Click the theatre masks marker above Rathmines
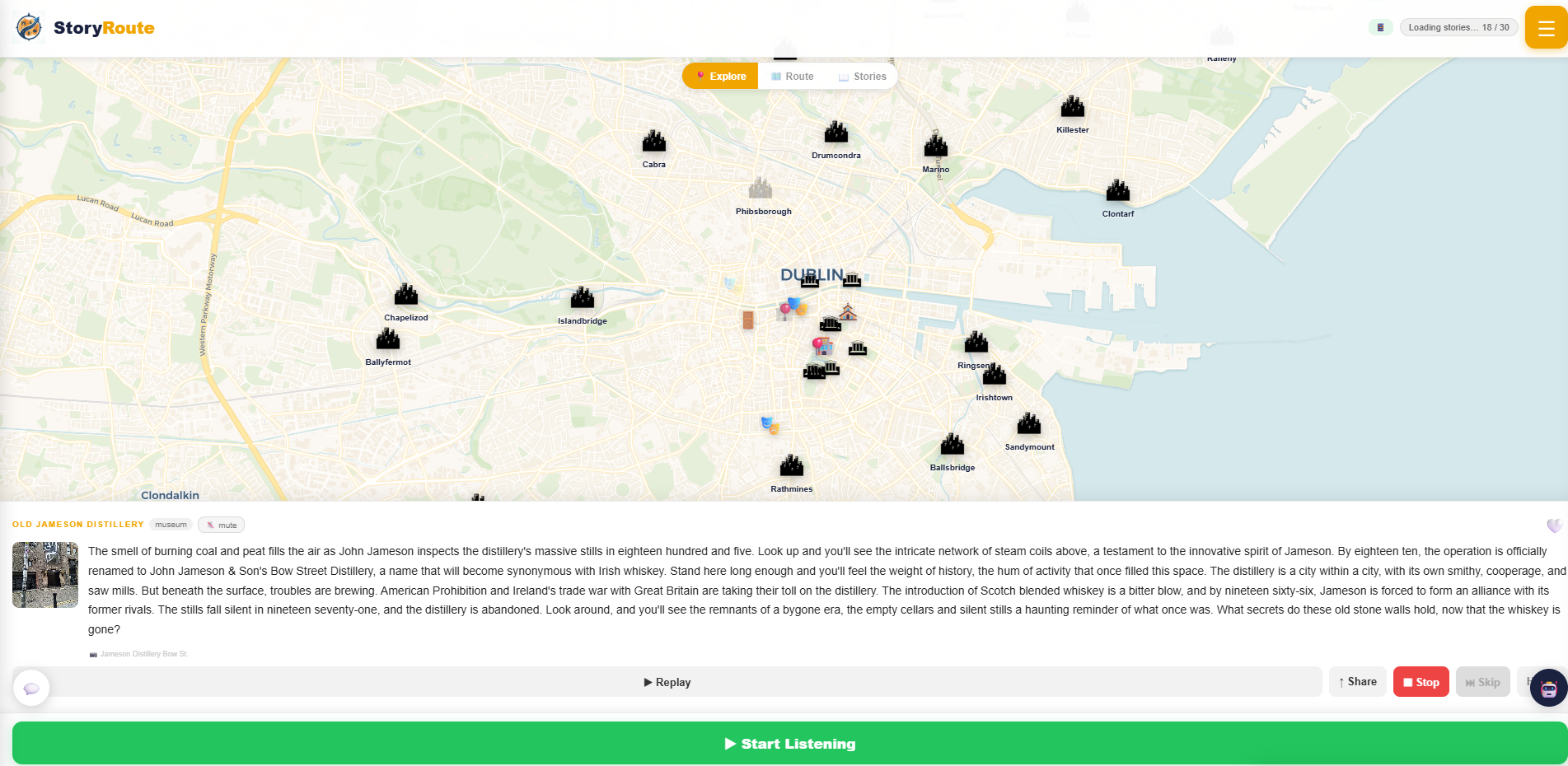The image size is (1568, 766). (770, 426)
